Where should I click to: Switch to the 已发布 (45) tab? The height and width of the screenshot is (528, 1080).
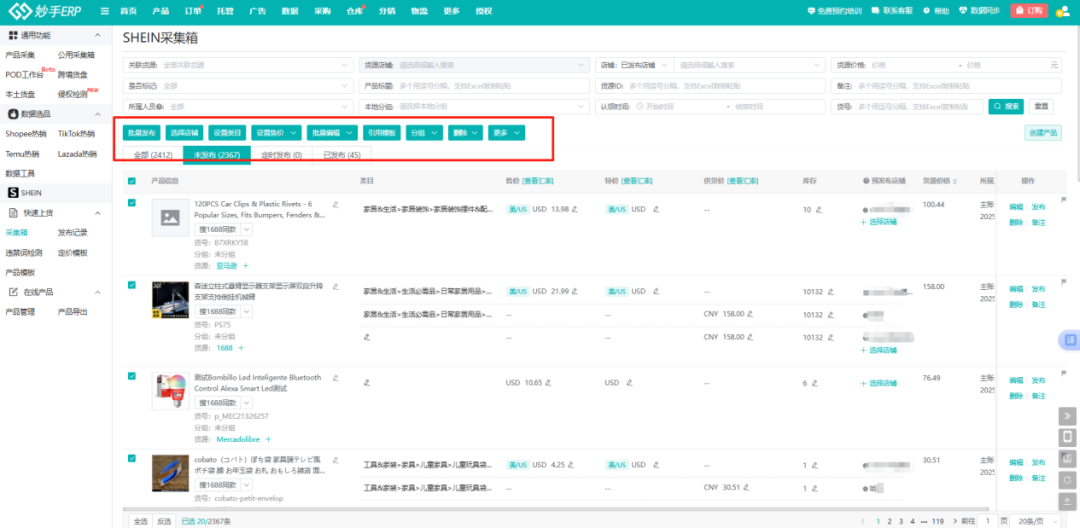point(341,155)
